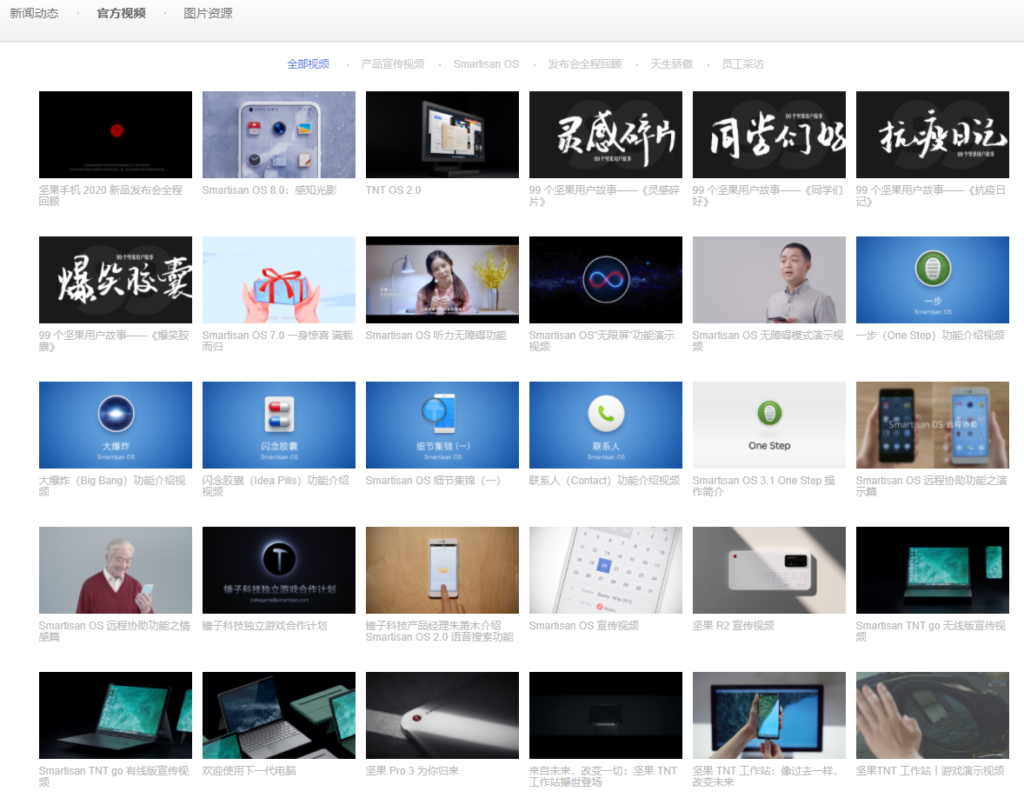Screen dimensions: 1024x798
Task: Click the Smartisan OS 无障碍模式演示视频 title
Action: (768, 340)
